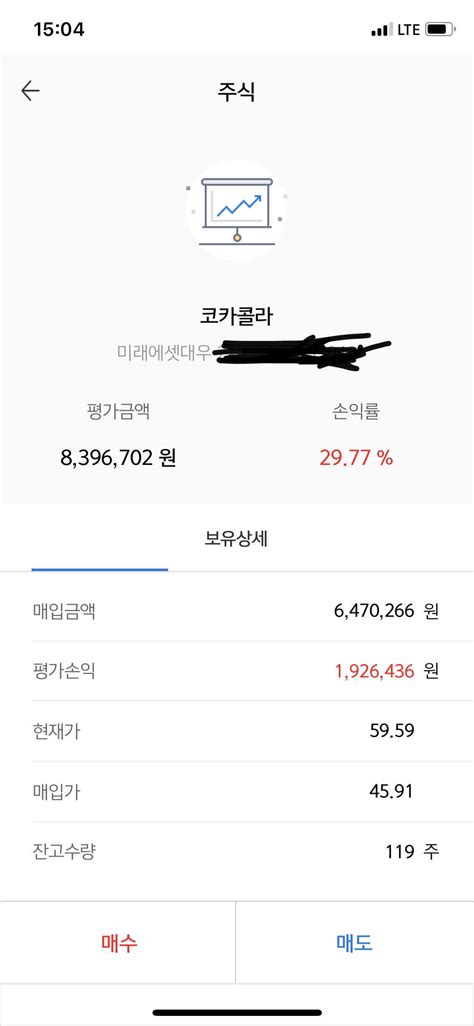Tap the 평가손익 1,926,436 원 row

coord(236,671)
